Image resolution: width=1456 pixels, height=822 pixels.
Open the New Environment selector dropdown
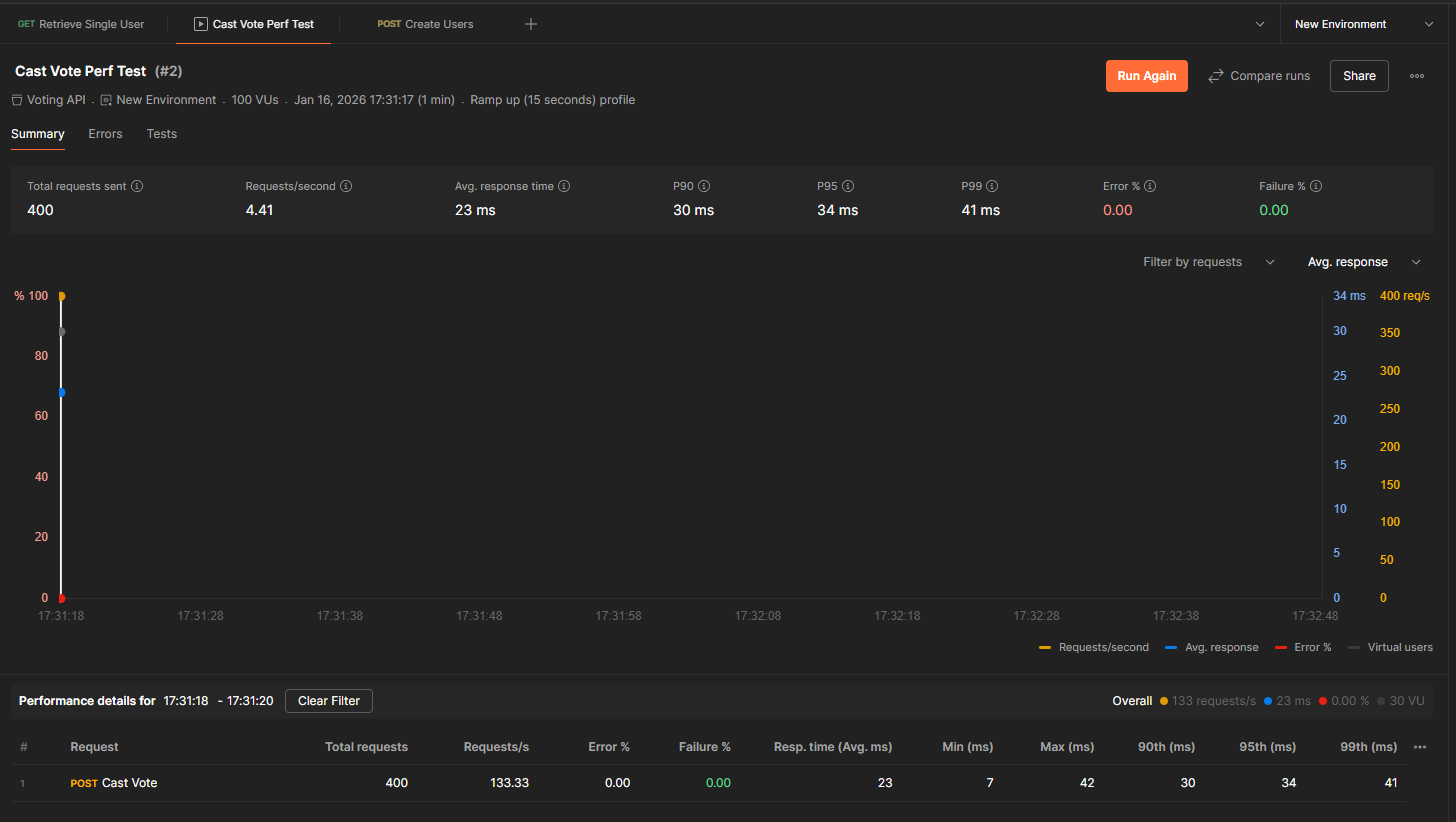point(1365,24)
